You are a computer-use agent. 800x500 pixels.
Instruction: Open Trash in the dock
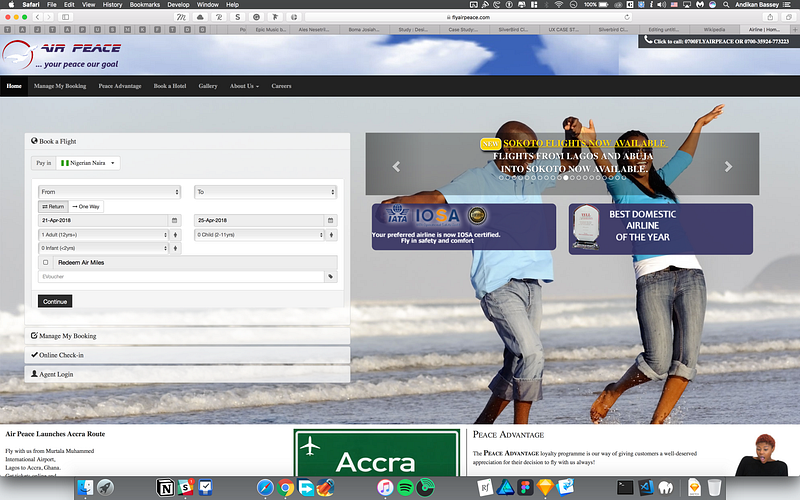tap(714, 488)
